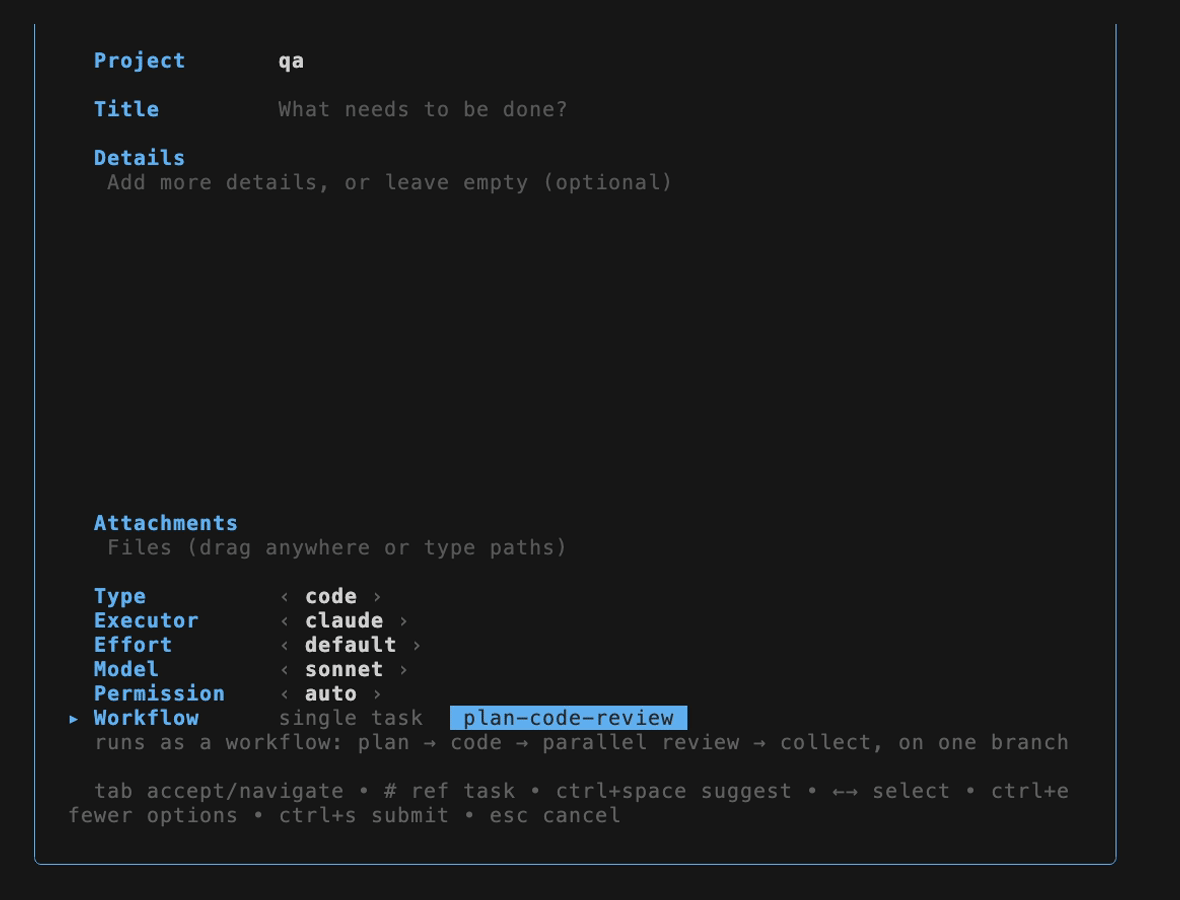Click the ctrl+s submit hint
1180x900 pixels.
[363, 816]
